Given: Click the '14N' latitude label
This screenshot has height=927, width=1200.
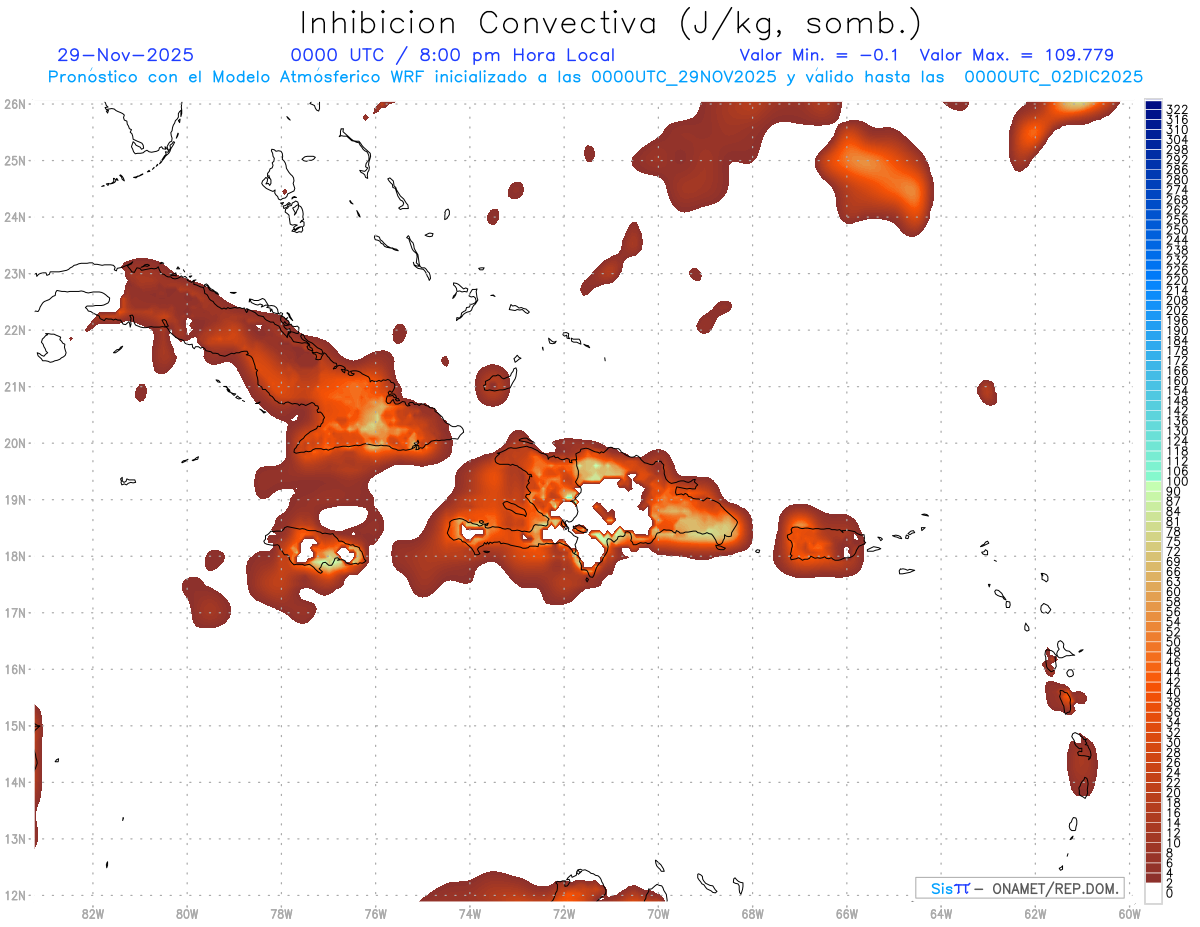Looking at the screenshot, I should [x=15, y=782].
